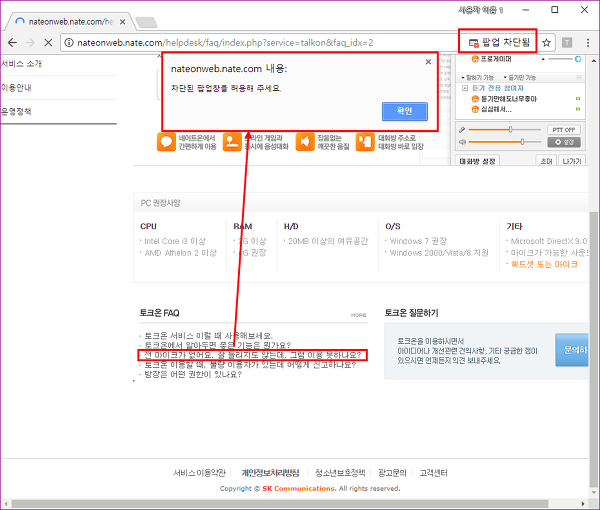Open FAQ 토크온에서 알아두면 좋은 기능은 뭔가요?
Screen dimensions: 600x510
[x=217, y=345]
